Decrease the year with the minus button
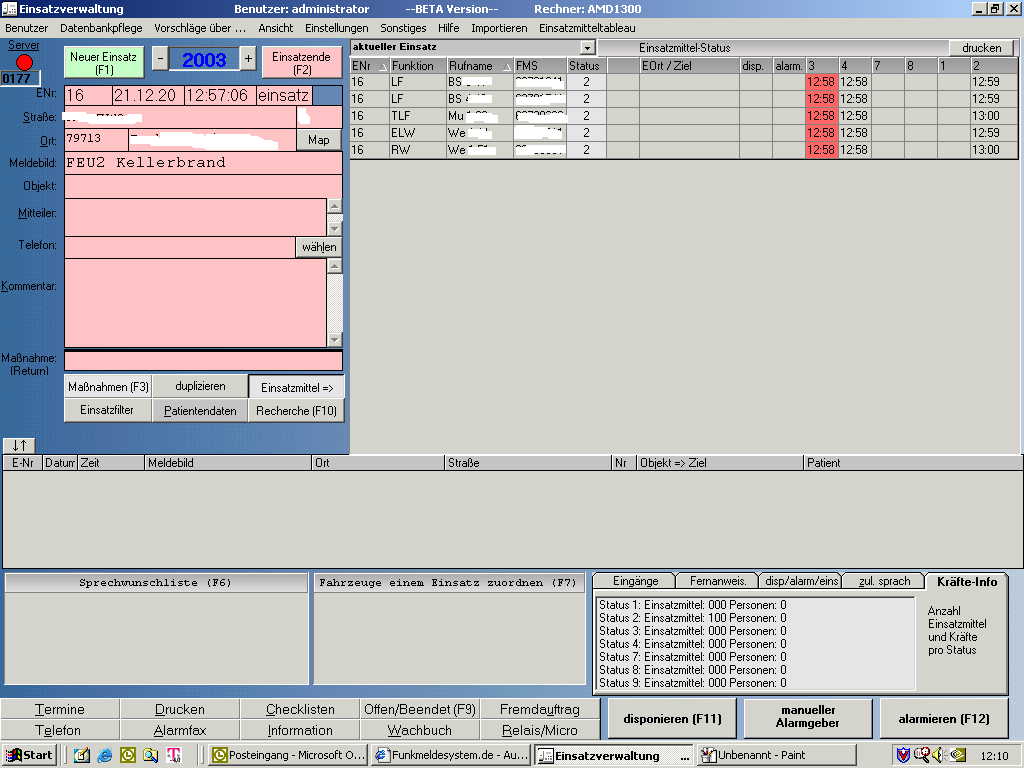Viewport: 1024px width, 768px height. pos(160,59)
